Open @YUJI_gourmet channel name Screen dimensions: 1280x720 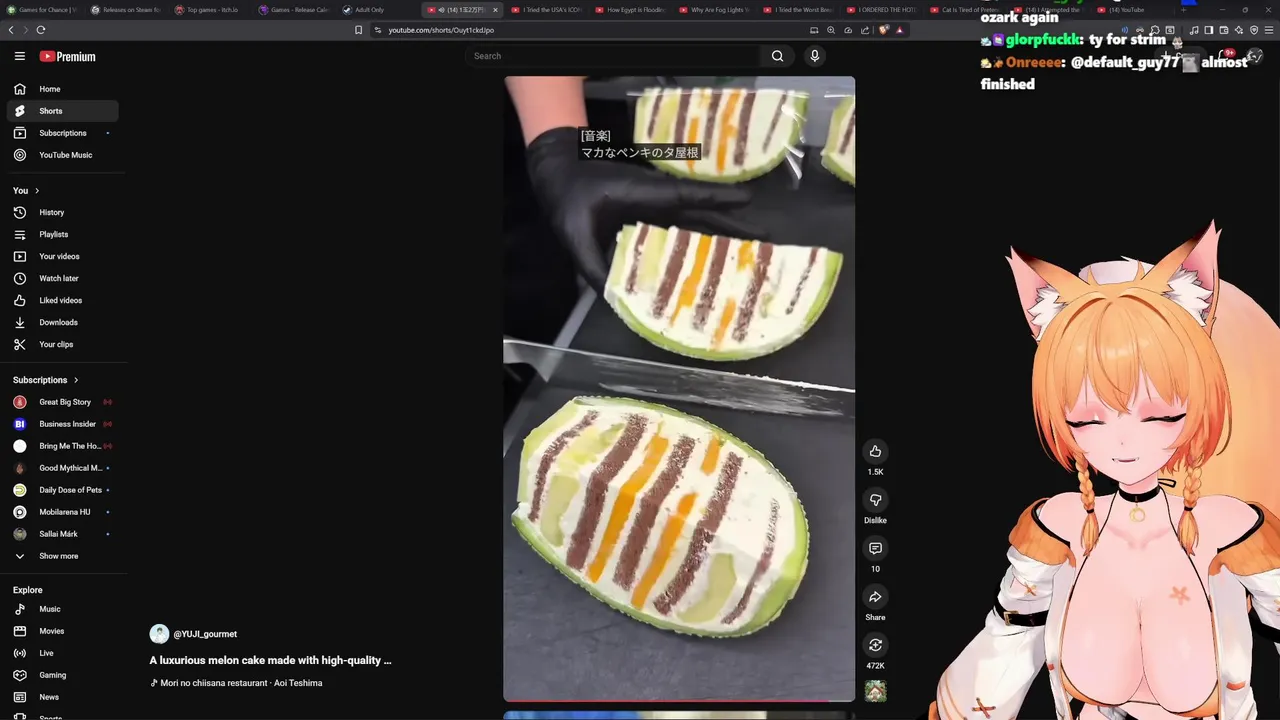[205, 634]
